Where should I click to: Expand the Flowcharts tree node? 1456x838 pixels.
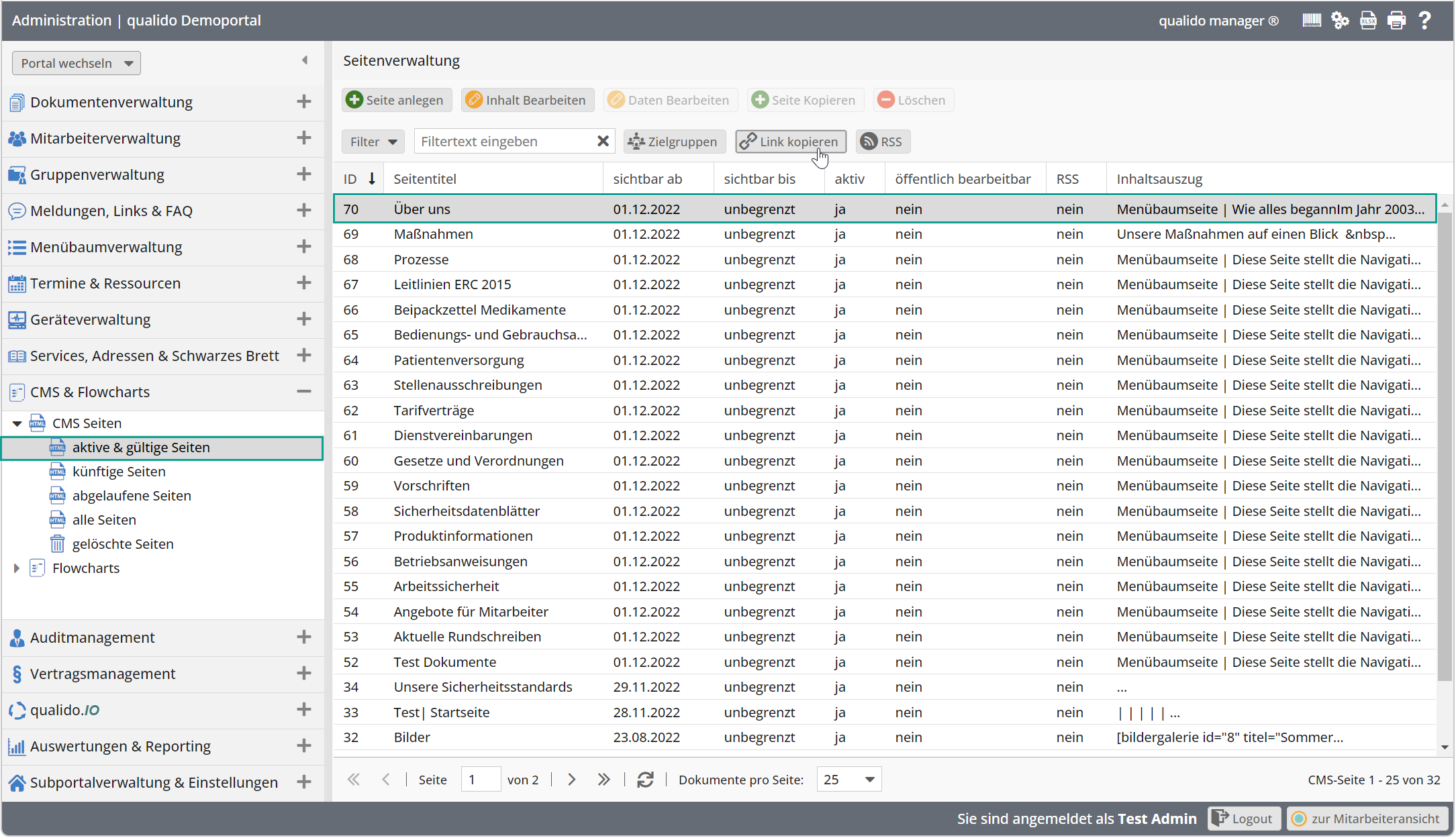[x=17, y=568]
